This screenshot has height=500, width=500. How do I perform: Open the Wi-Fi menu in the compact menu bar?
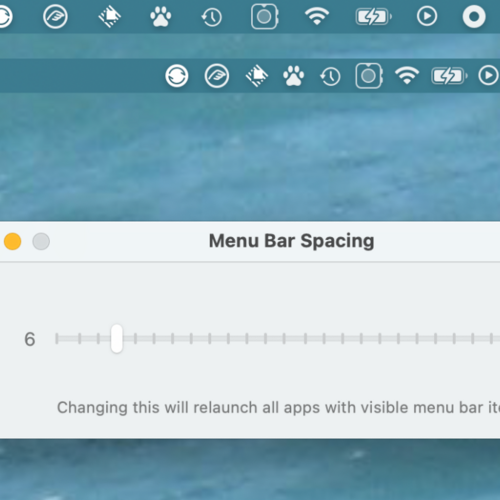coord(407,75)
